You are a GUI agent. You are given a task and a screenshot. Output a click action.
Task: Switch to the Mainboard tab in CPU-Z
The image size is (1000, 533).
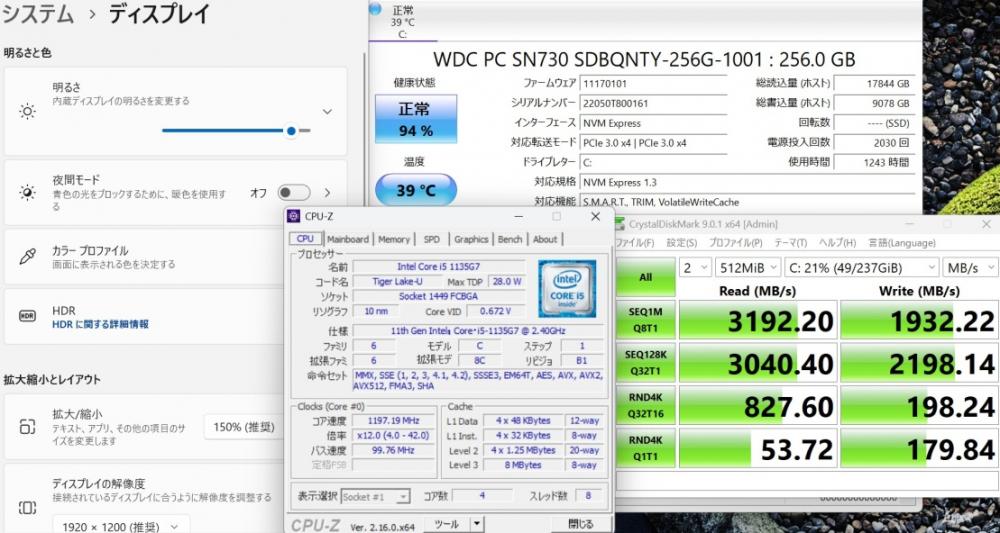coord(348,239)
